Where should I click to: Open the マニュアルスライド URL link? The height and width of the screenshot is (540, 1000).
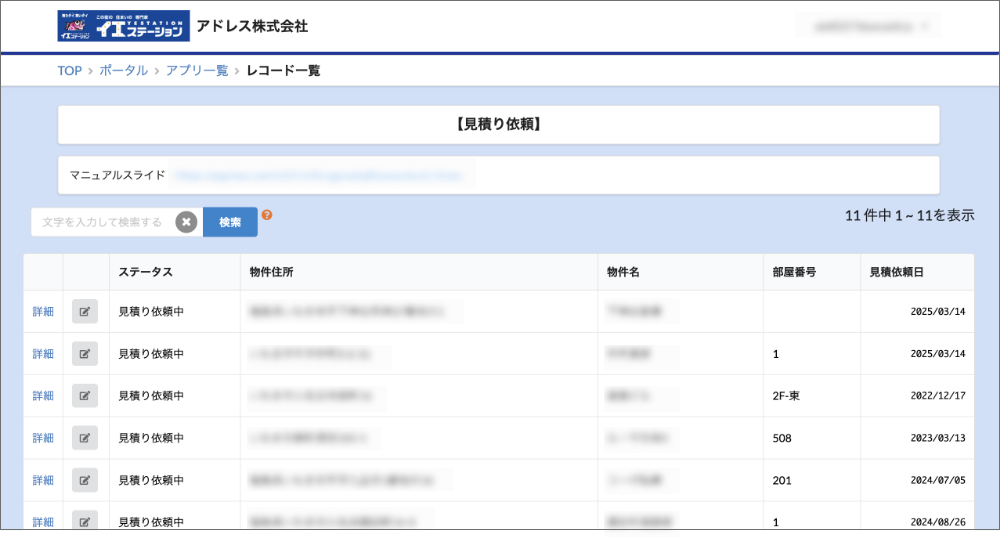pos(320,175)
